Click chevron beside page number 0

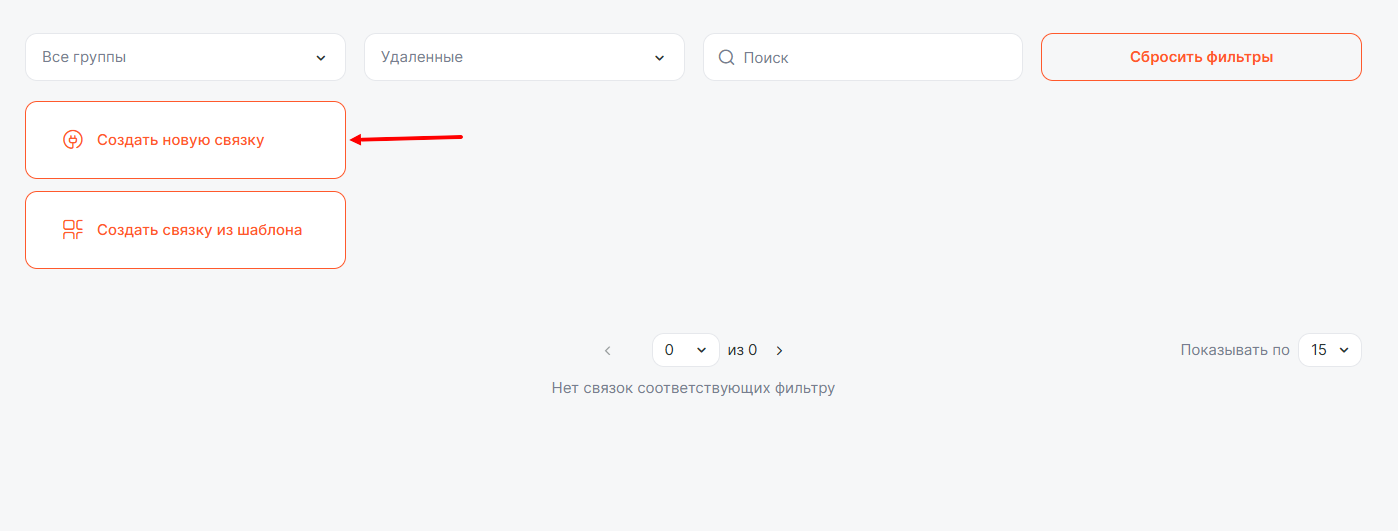[701, 351]
